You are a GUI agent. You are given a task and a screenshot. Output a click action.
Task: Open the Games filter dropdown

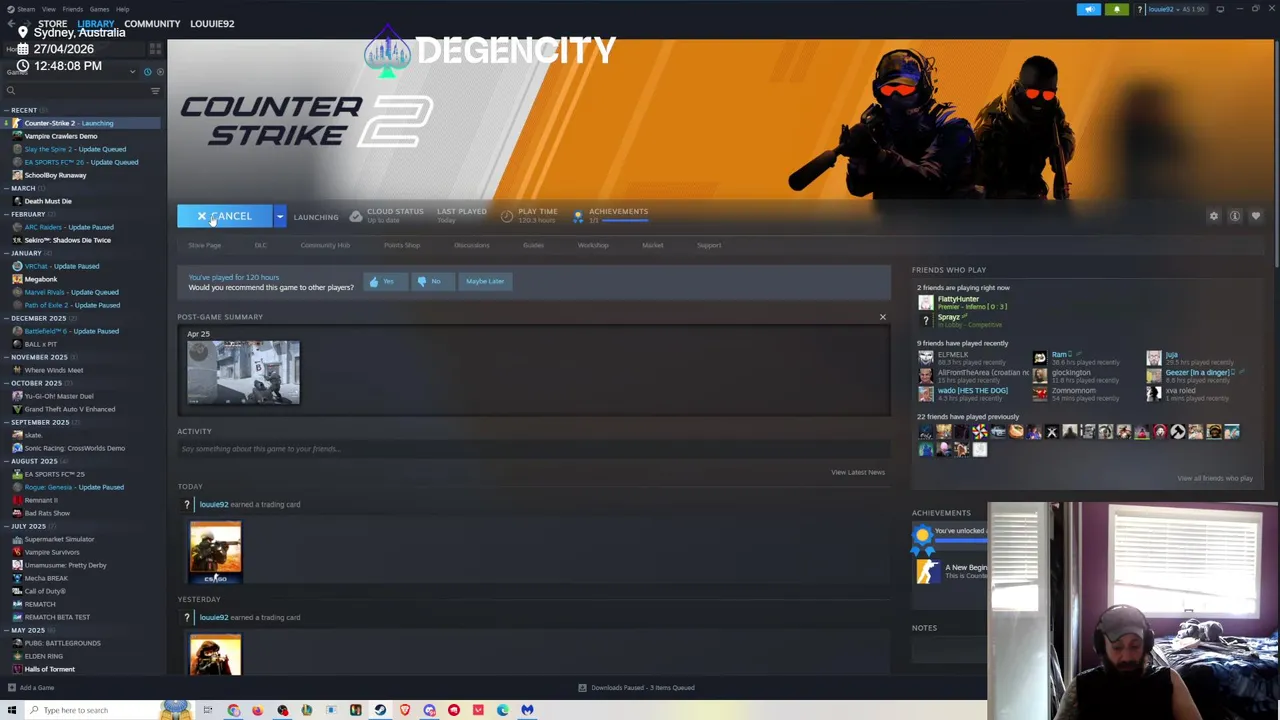[70, 72]
